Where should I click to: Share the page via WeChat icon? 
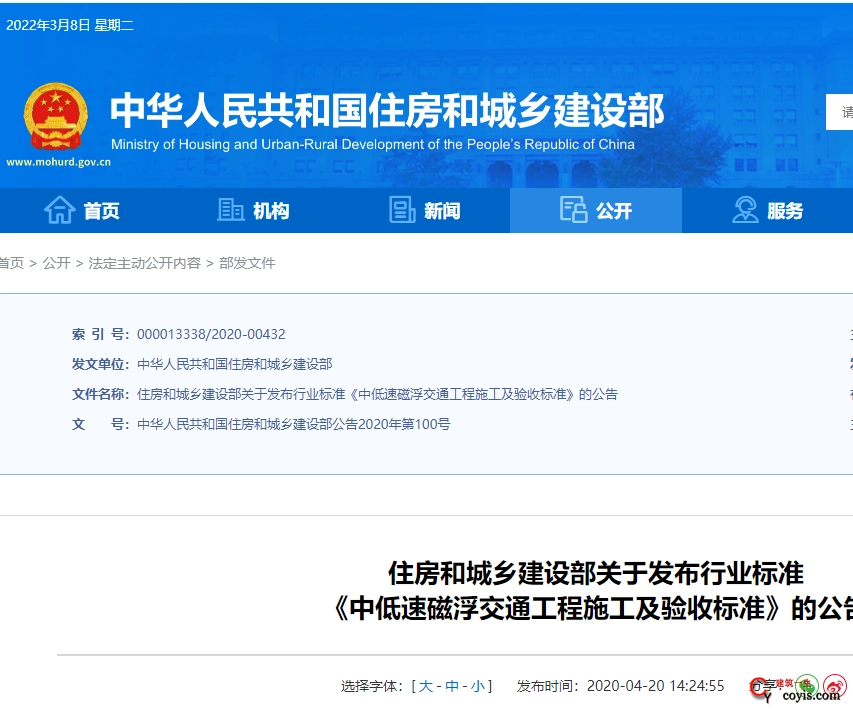click(807, 686)
